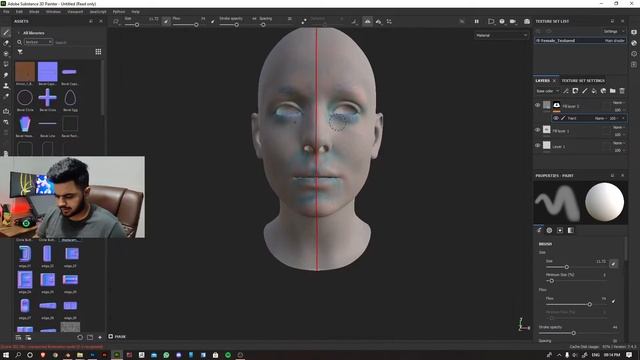Open the Python menu
Image resolution: width=640 pixels, height=360 pixels.
(119, 12)
